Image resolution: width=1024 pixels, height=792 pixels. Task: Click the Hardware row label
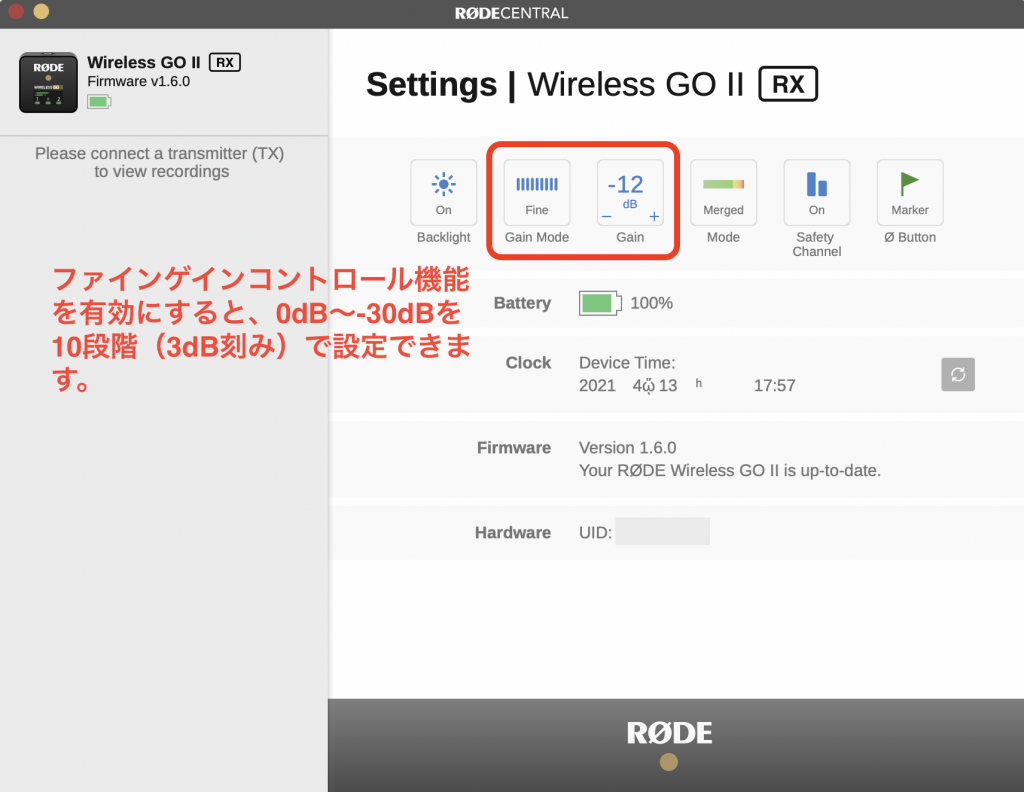(513, 533)
